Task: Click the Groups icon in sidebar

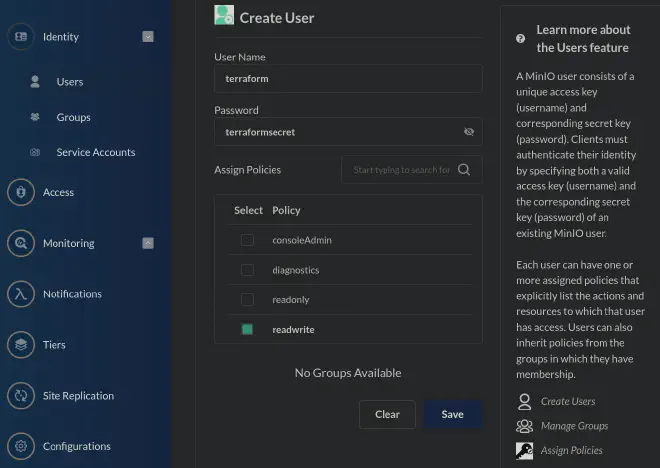Action: click(35, 117)
